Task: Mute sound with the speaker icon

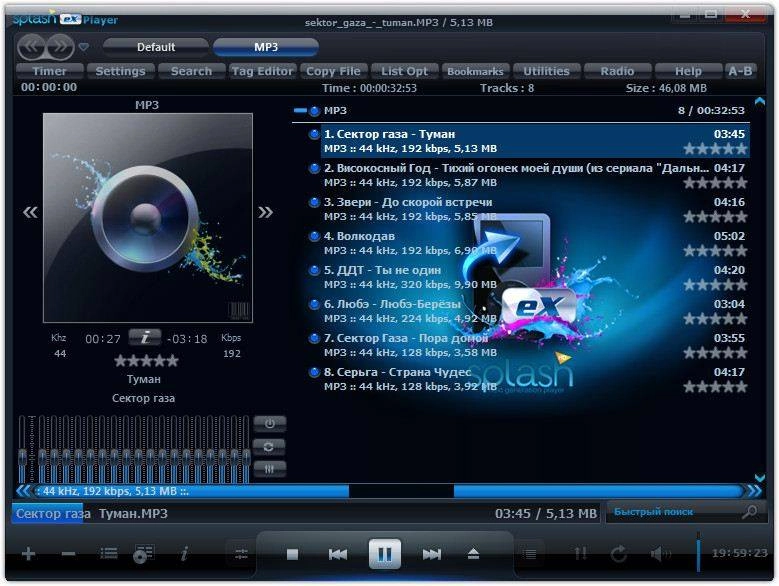Action: (x=660, y=554)
